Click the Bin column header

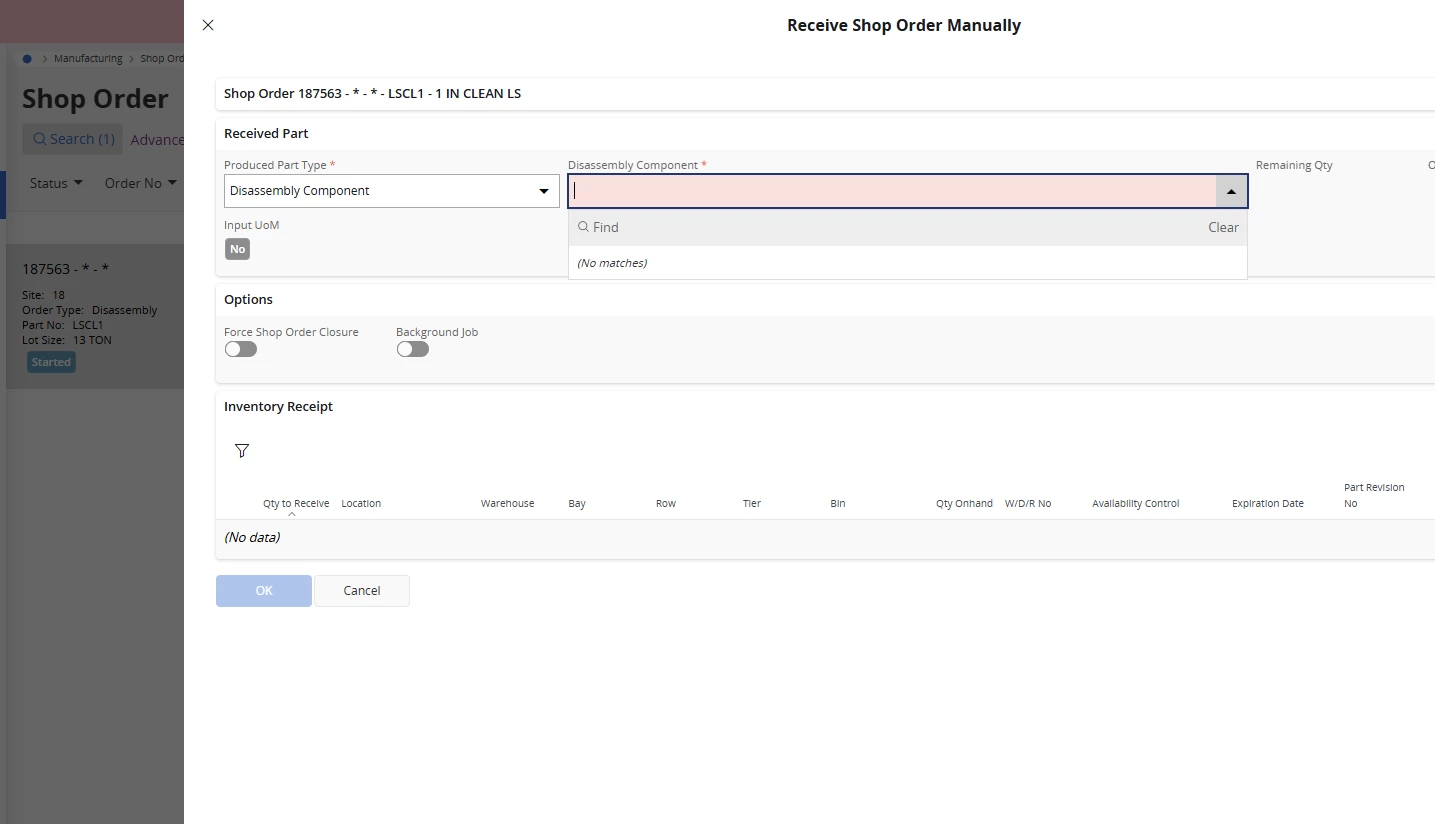(x=838, y=504)
